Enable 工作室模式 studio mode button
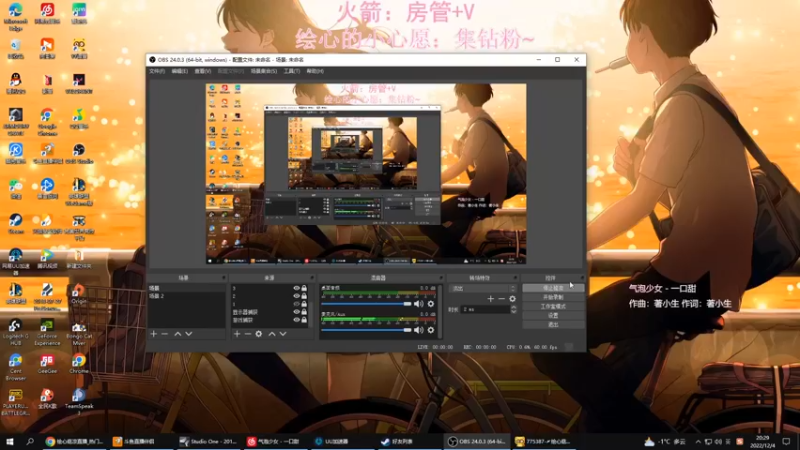This screenshot has height=450, width=800. pyautogui.click(x=553, y=307)
